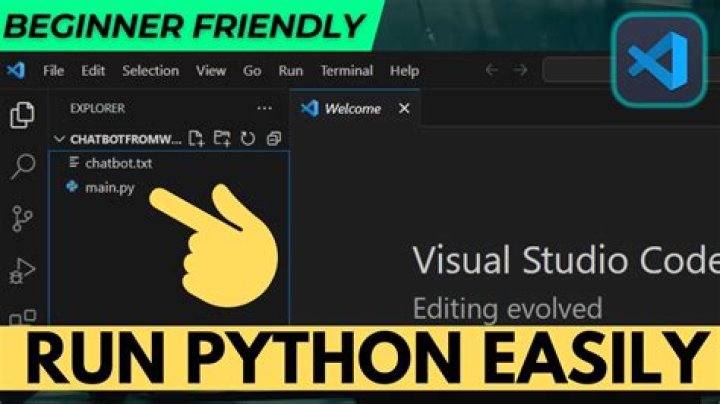Open the Explorer view in activity bar
This screenshot has width=720, height=404.
[x=22, y=114]
